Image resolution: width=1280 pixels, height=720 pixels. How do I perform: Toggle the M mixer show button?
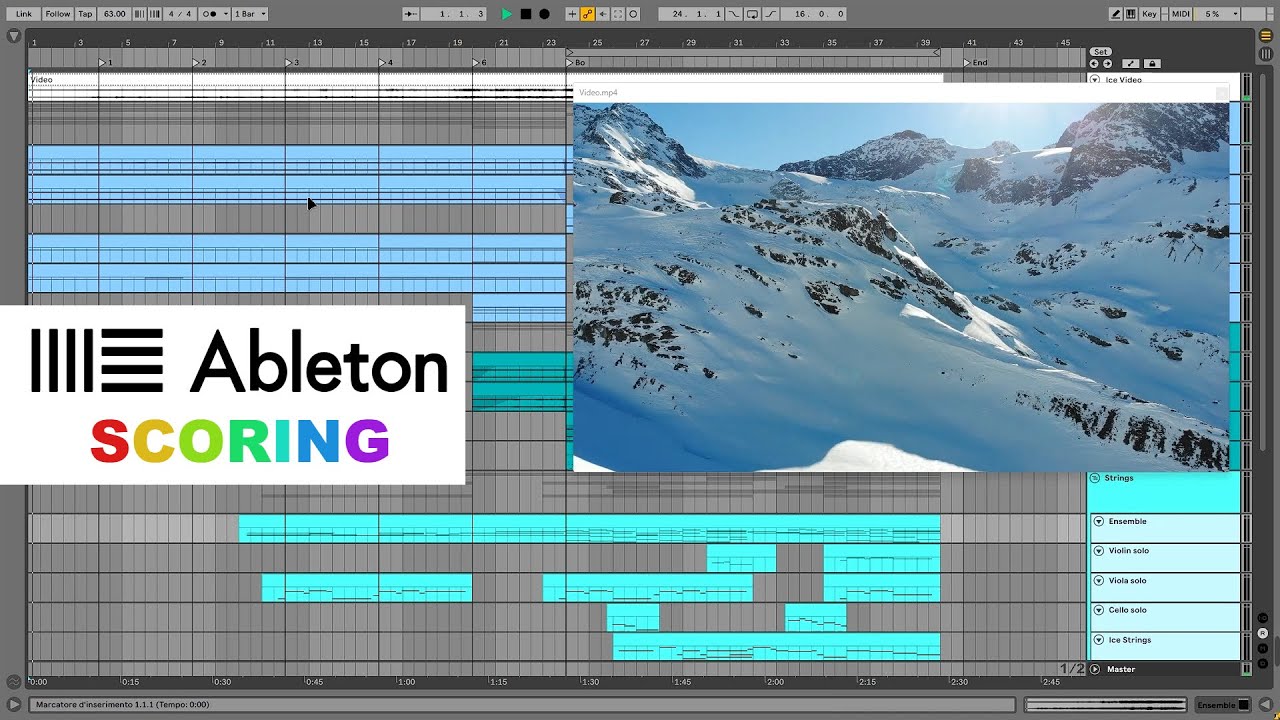click(x=1264, y=648)
